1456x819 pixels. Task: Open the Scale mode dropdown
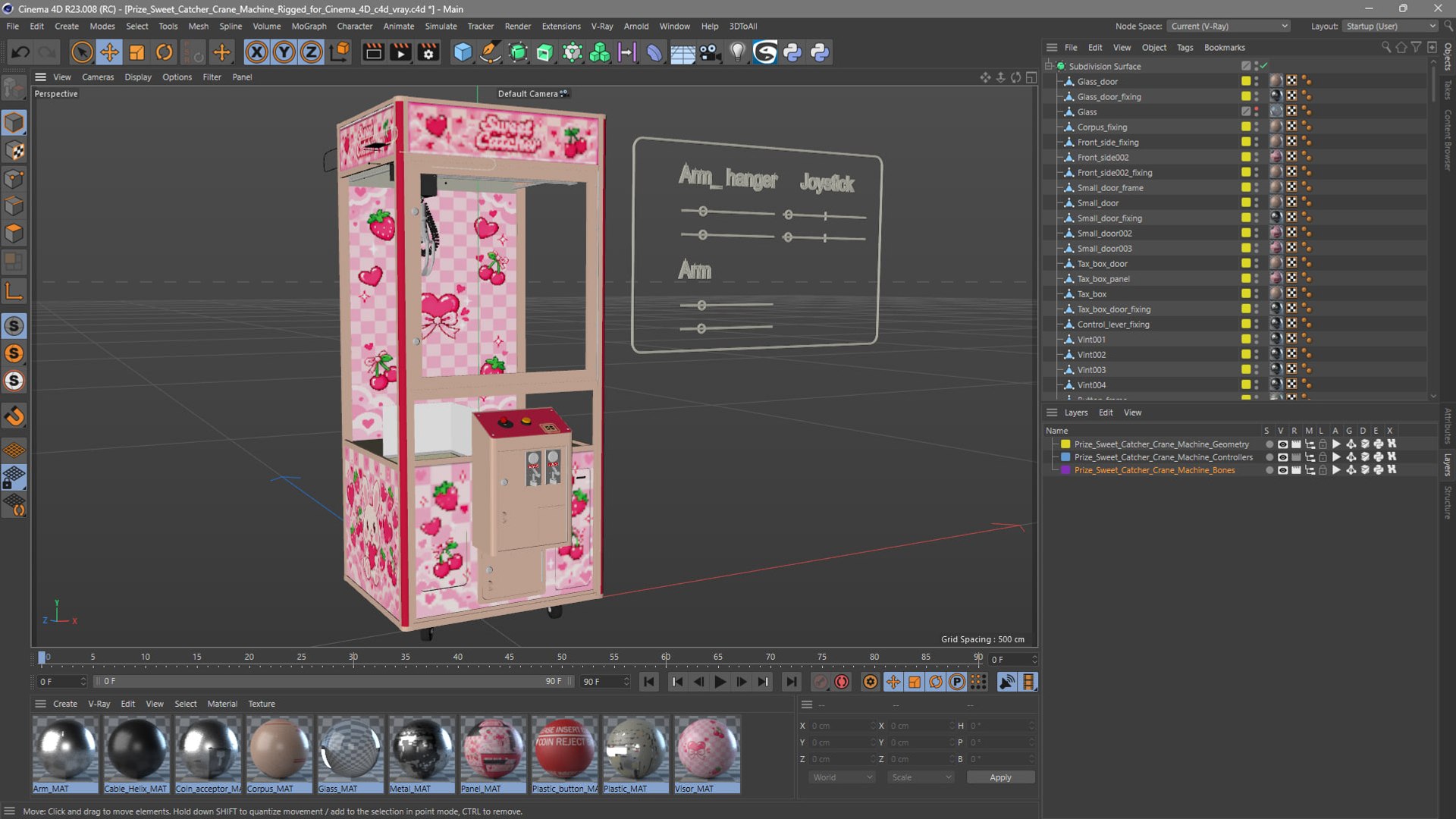click(x=921, y=777)
